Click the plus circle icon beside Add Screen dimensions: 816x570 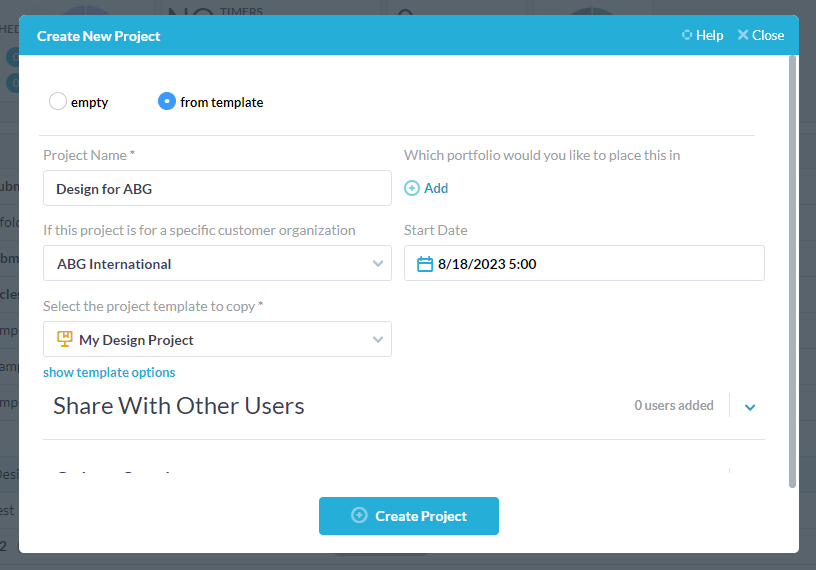412,188
